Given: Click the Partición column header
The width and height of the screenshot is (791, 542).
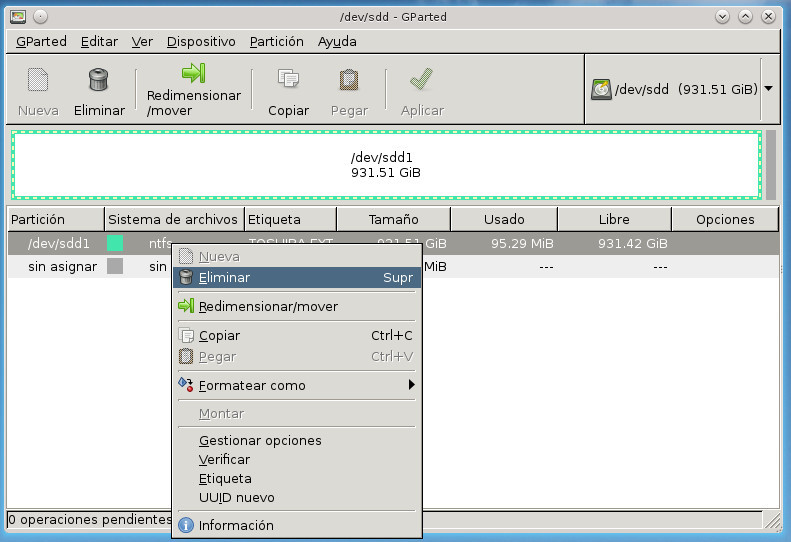Looking at the screenshot, I should pyautogui.click(x=55, y=220).
